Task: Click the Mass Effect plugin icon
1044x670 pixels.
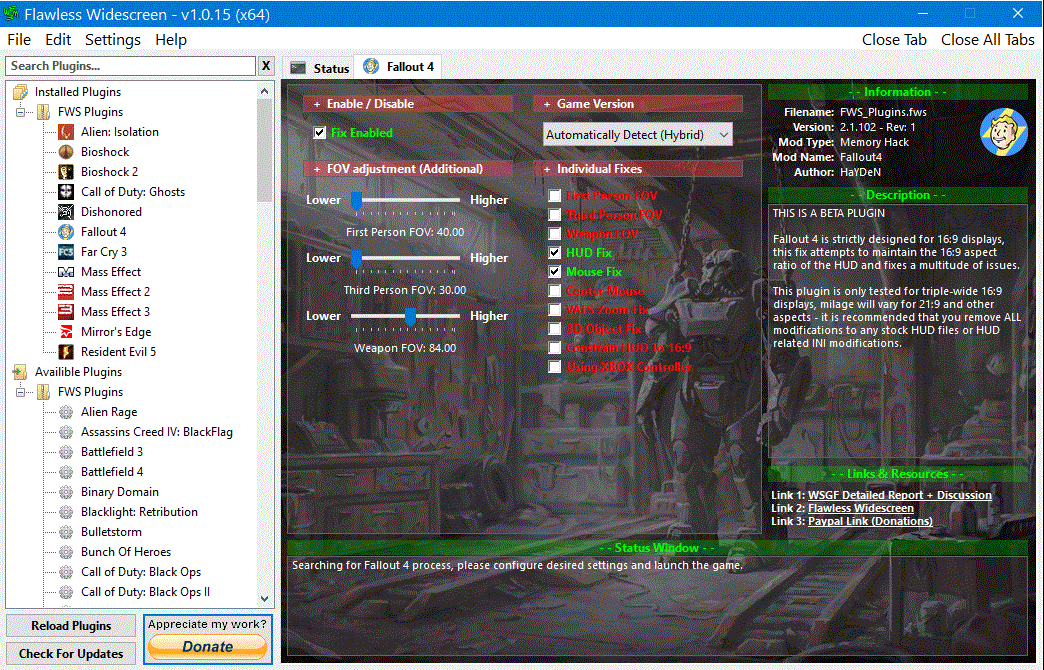Action: point(66,272)
